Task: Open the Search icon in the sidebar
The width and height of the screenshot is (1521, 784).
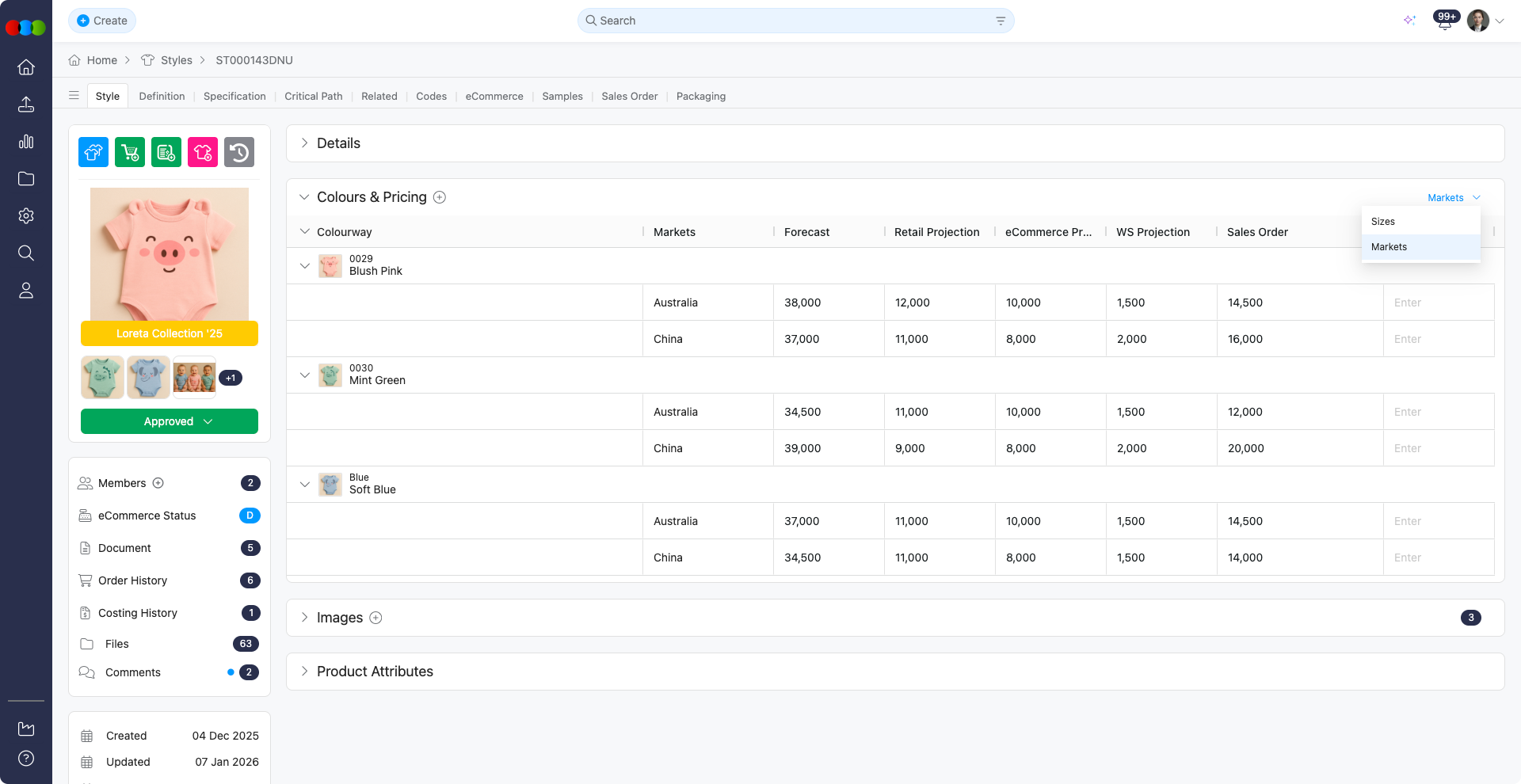Action: point(26,253)
